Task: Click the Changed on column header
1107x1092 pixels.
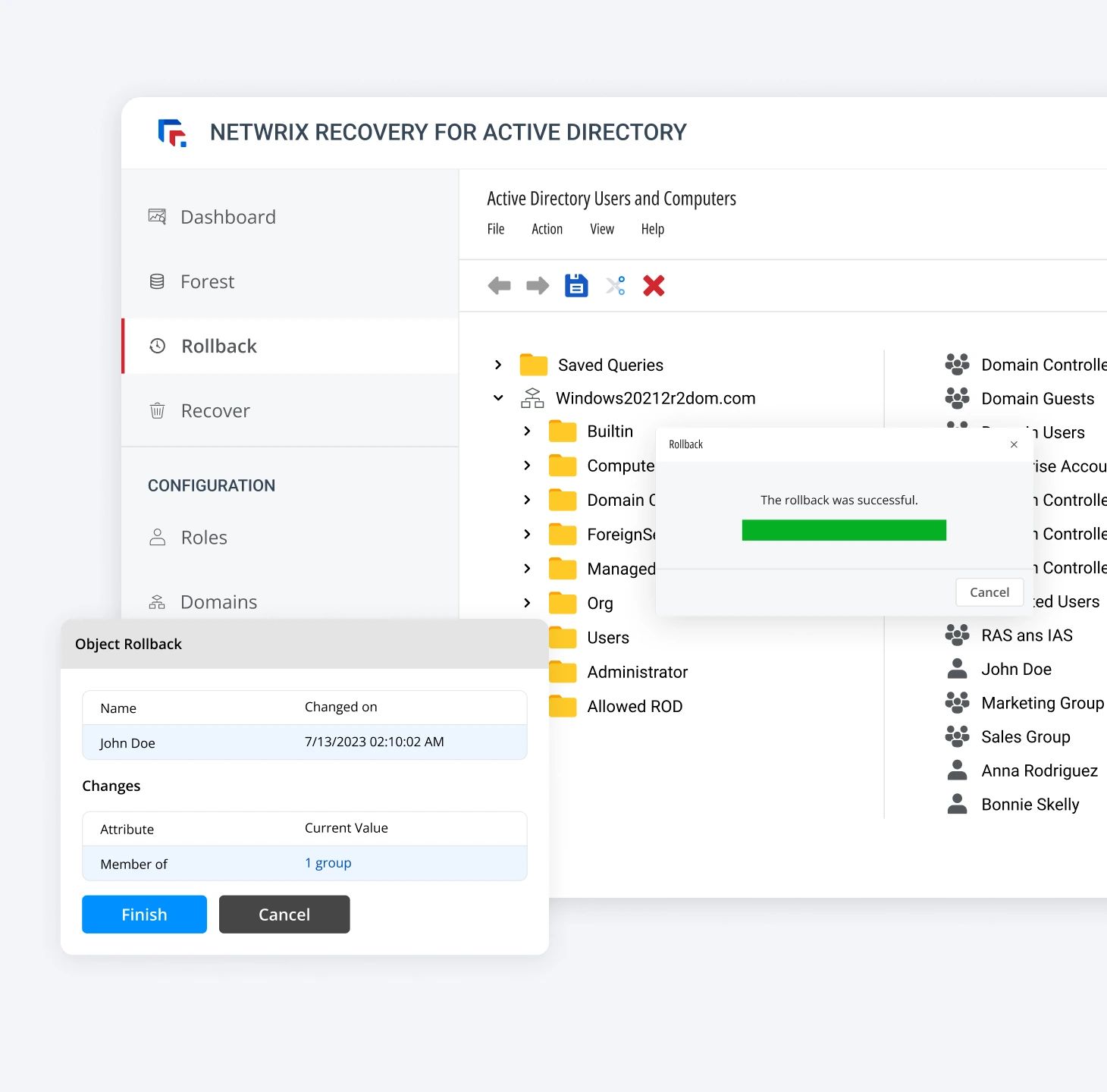Action: [x=341, y=707]
